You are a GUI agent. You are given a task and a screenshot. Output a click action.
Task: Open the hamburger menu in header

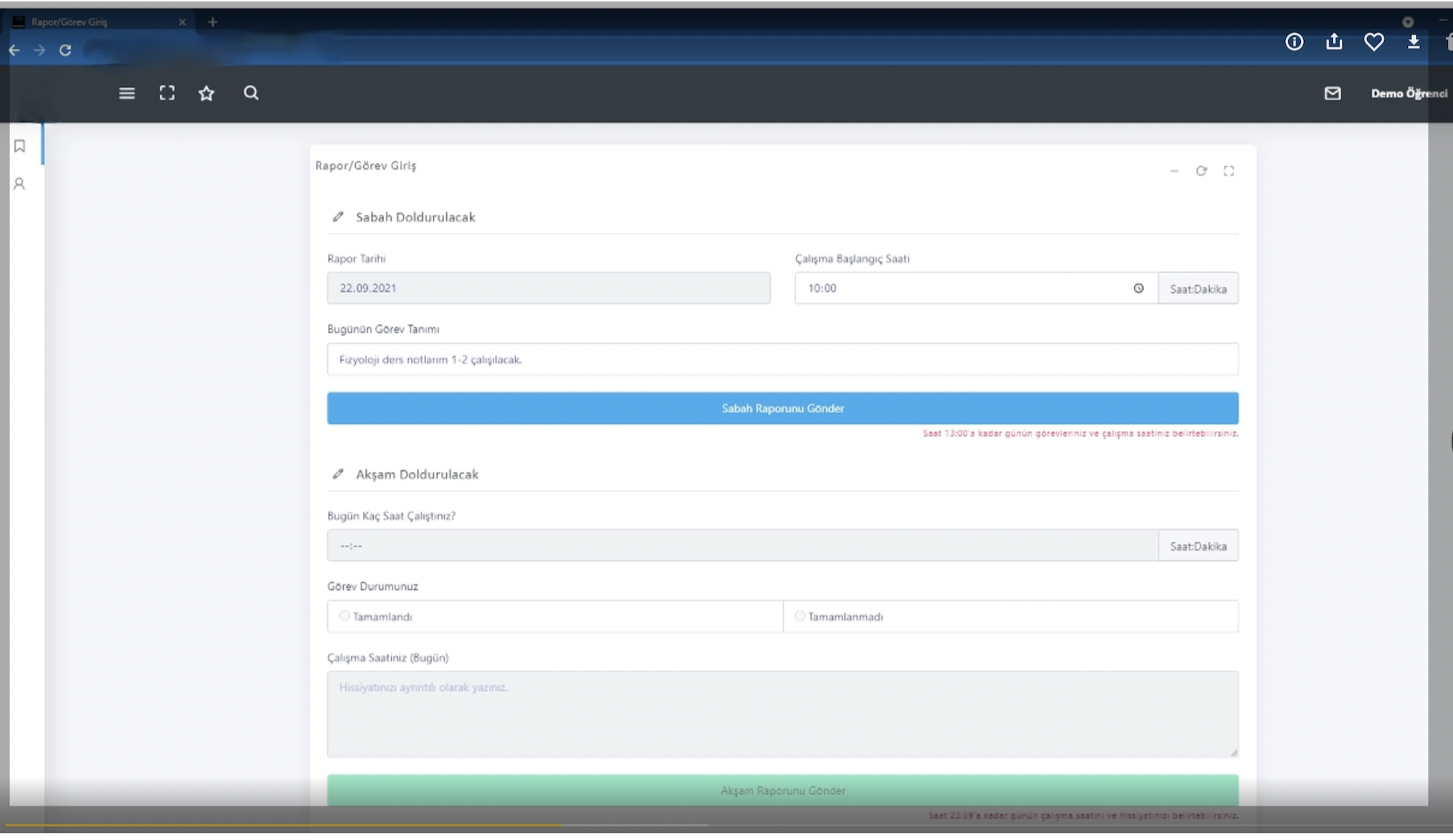(127, 93)
